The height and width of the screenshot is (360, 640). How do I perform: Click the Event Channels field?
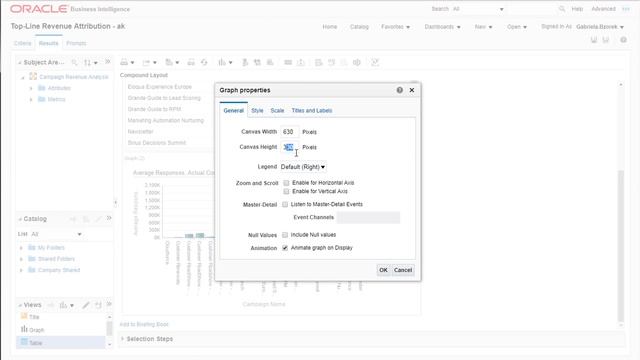pos(368,218)
